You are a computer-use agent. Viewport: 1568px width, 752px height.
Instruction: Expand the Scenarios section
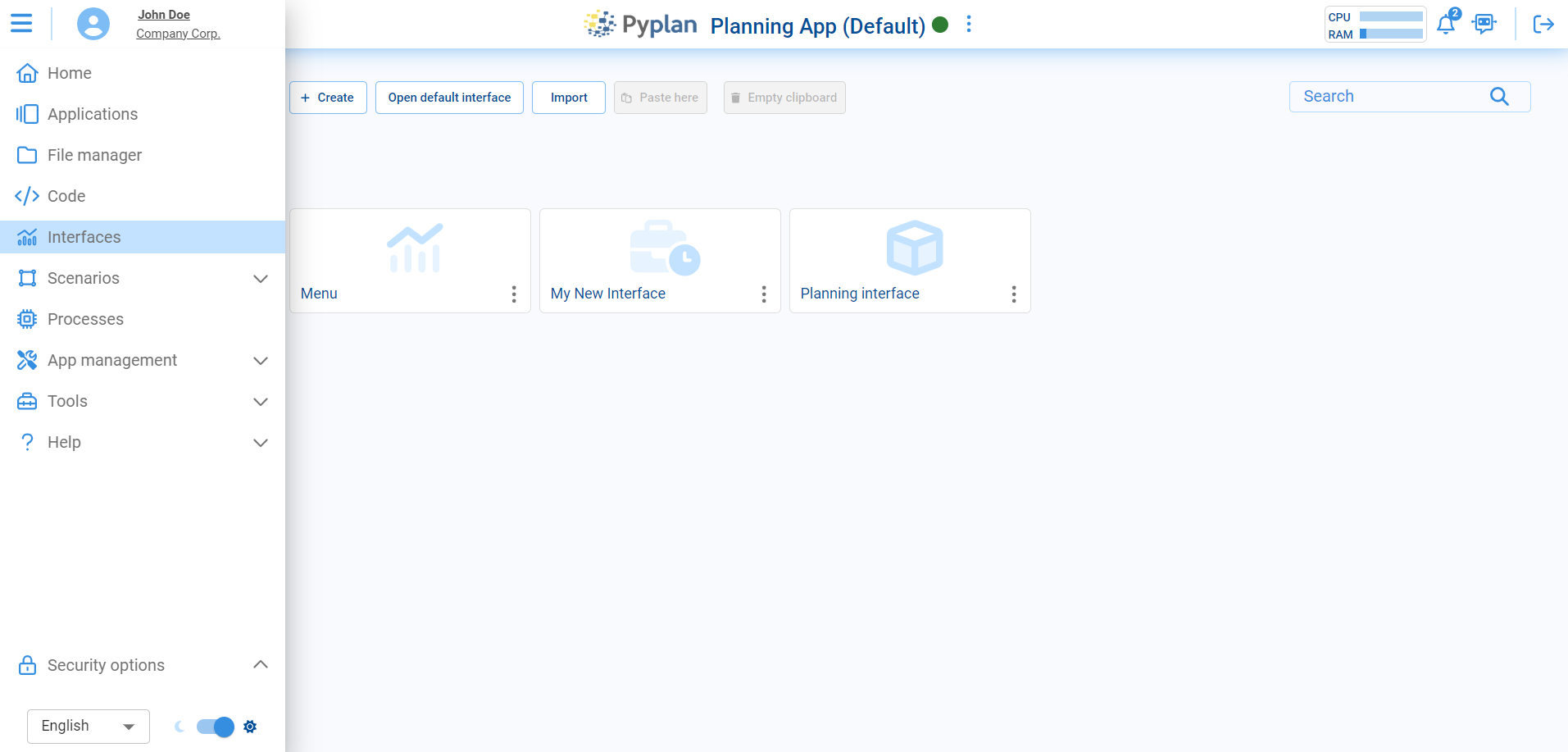[x=260, y=279]
